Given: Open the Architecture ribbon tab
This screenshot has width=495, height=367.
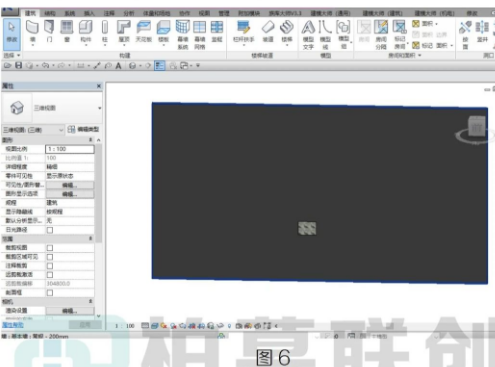Looking at the screenshot, I should pyautogui.click(x=30, y=13).
